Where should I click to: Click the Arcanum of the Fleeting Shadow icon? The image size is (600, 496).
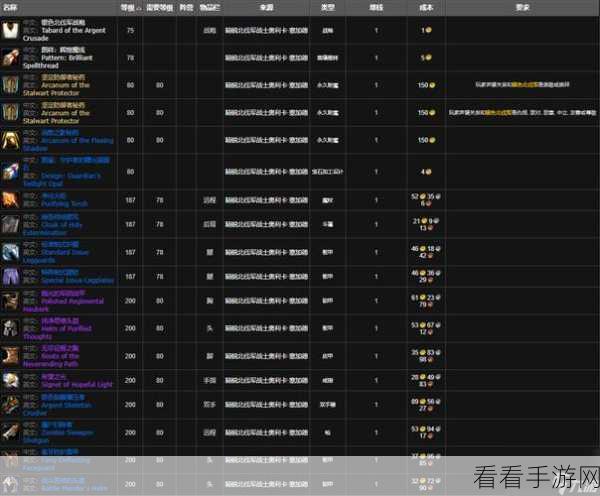tap(10, 140)
